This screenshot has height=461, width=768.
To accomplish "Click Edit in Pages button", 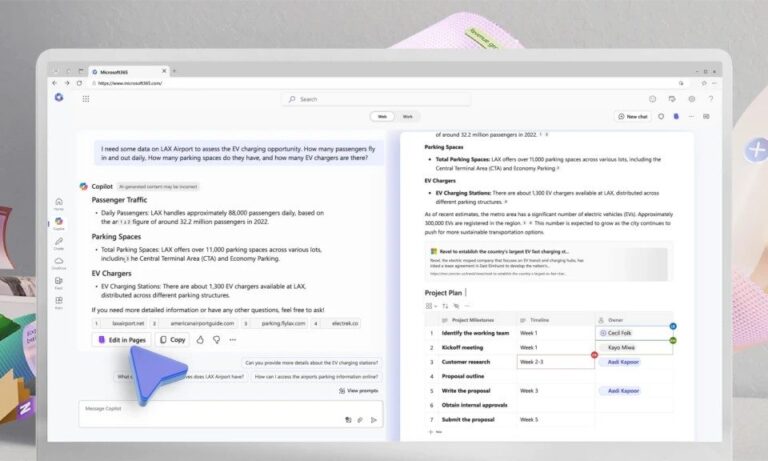I will pos(122,340).
